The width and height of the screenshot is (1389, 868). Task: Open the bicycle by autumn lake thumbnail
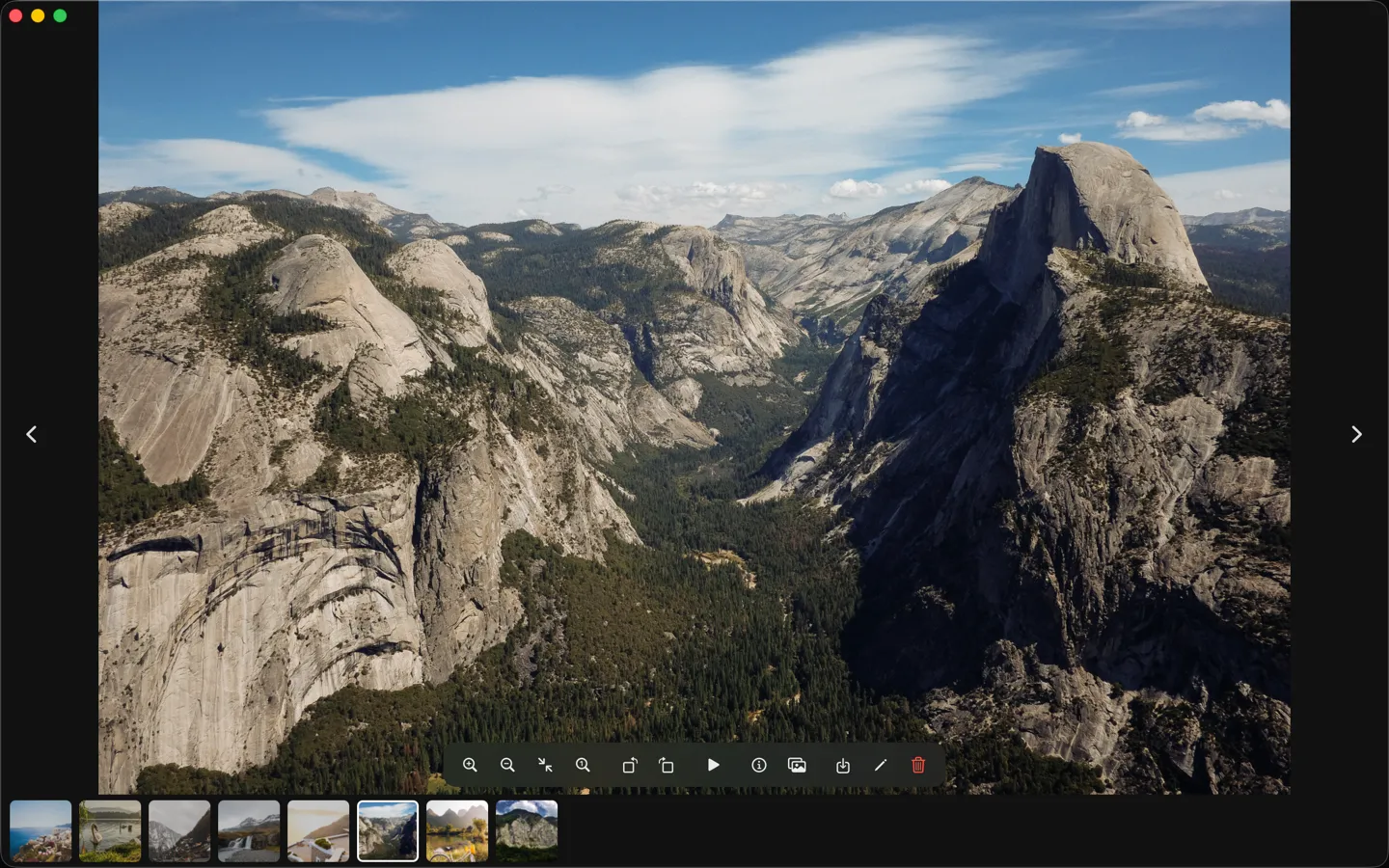click(x=457, y=830)
